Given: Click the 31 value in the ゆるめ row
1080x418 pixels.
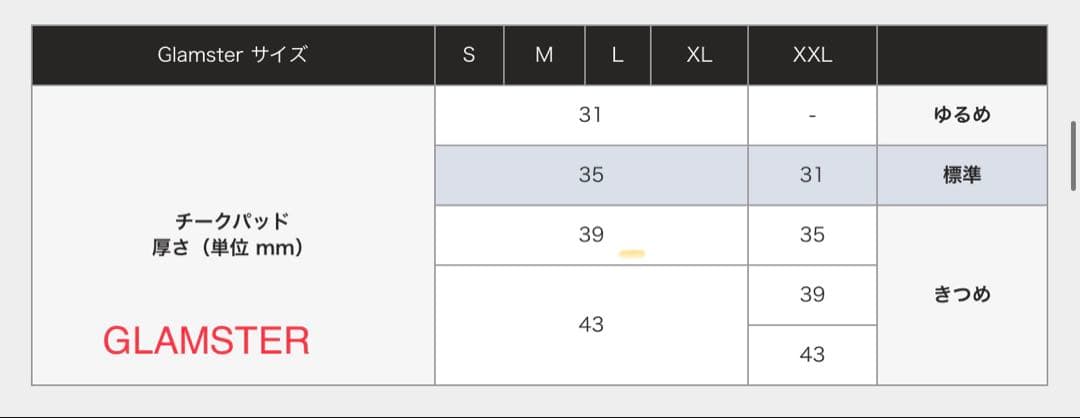Looking at the screenshot, I should [591, 115].
